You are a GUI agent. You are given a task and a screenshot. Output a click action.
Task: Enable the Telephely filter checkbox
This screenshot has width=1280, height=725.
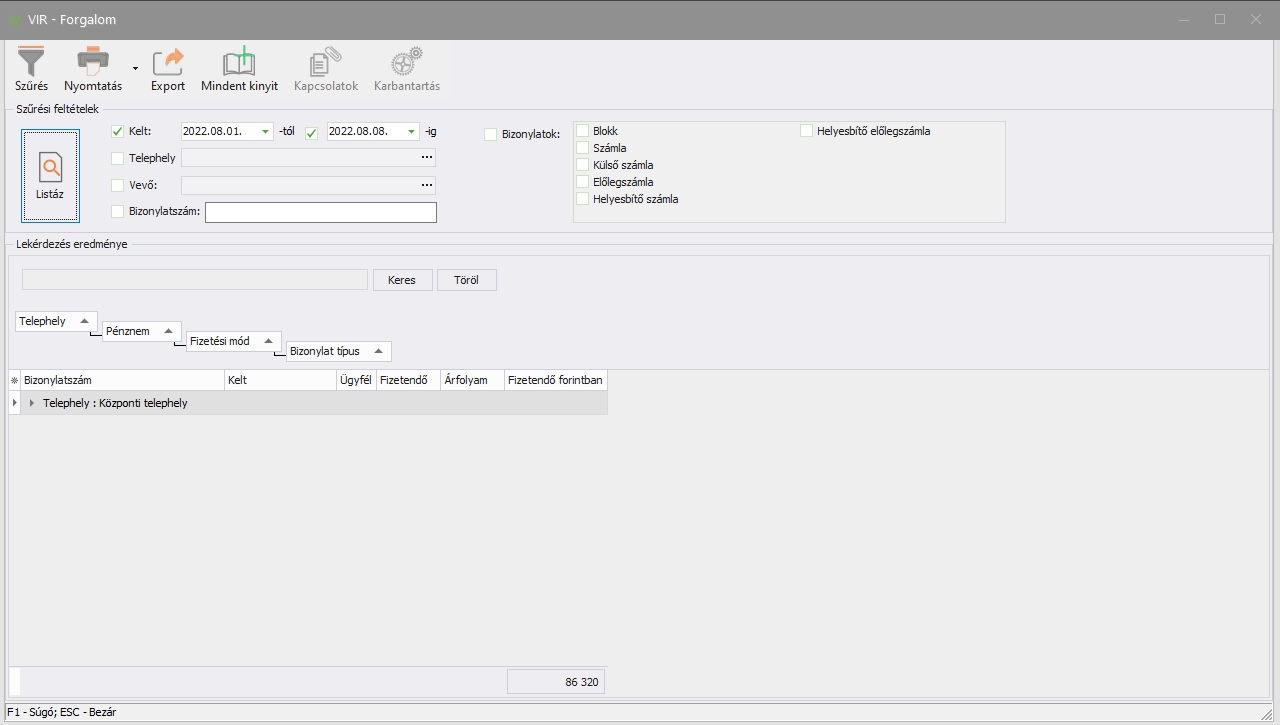pyautogui.click(x=118, y=158)
